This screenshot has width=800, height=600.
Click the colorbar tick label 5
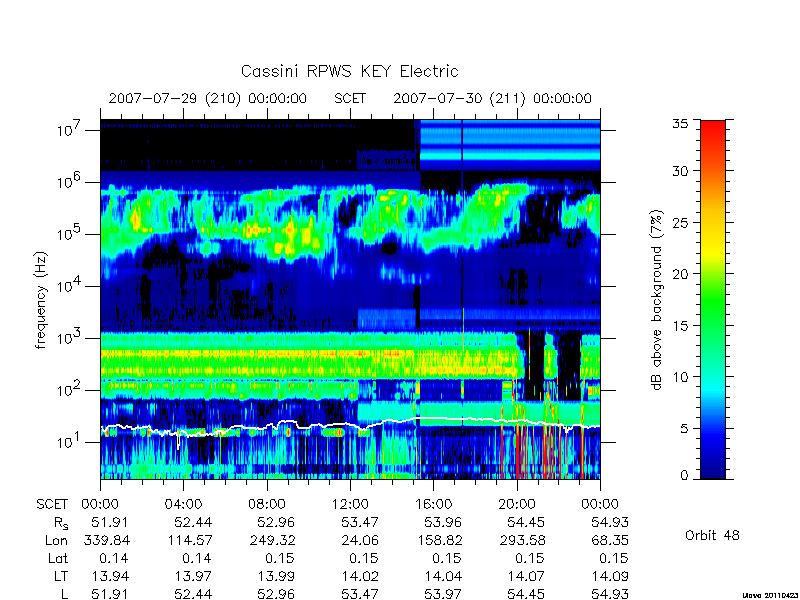[683, 429]
